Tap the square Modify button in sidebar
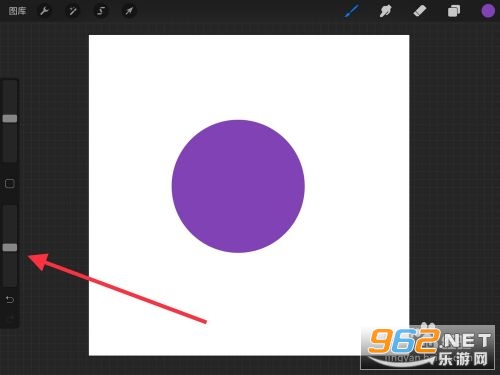Image resolution: width=500 pixels, height=375 pixels. [x=10, y=184]
